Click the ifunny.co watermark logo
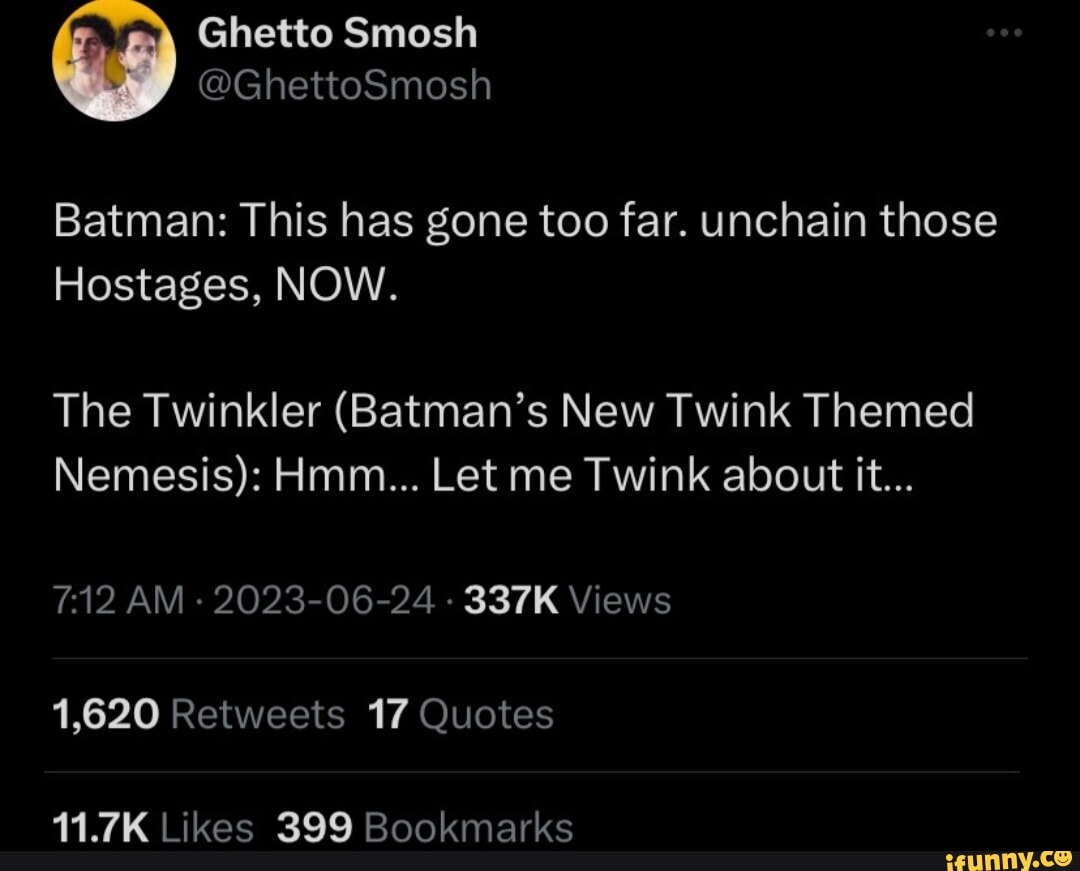 click(1001, 855)
